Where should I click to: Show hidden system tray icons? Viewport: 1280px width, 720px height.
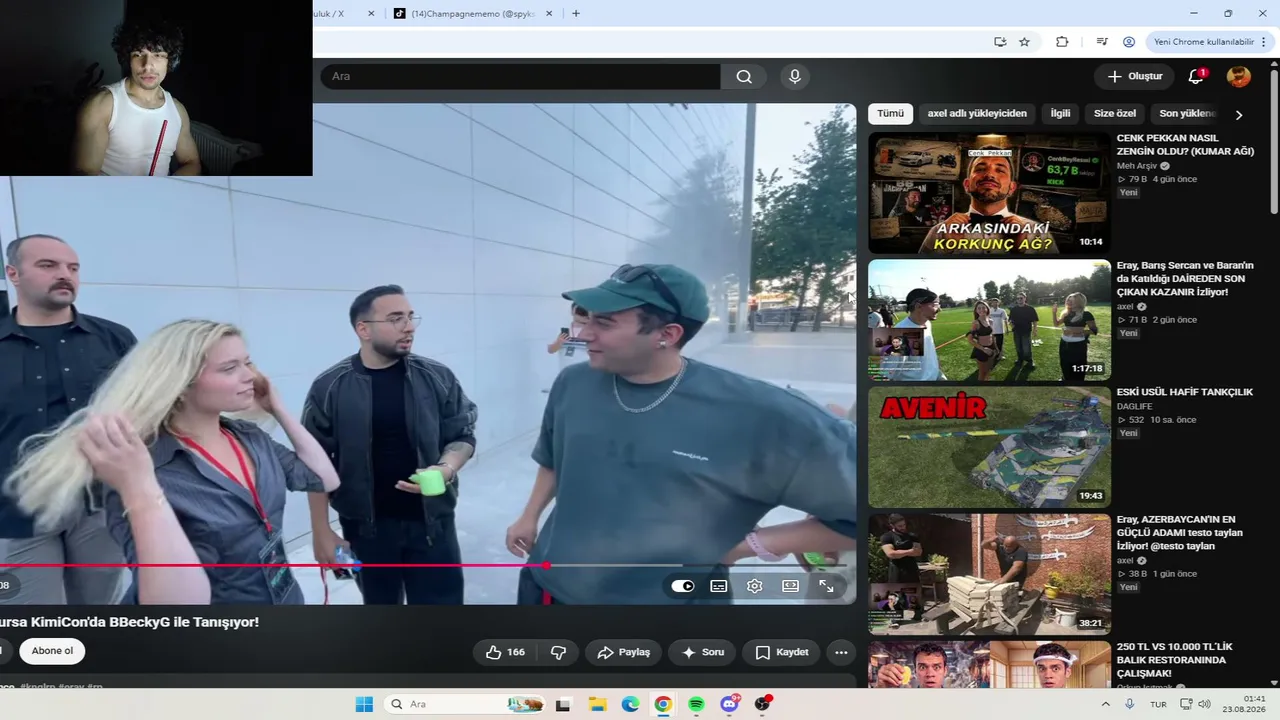coord(1106,704)
